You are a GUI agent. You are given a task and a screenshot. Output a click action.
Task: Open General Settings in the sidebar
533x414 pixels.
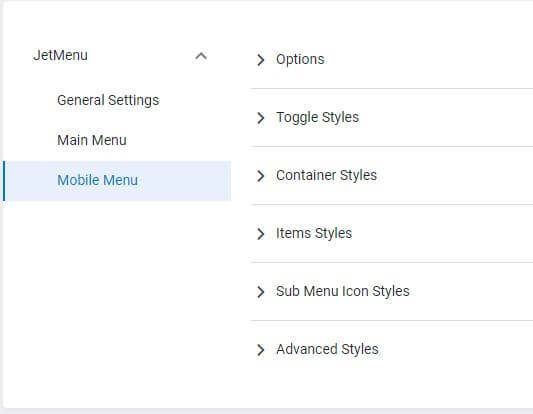(108, 100)
